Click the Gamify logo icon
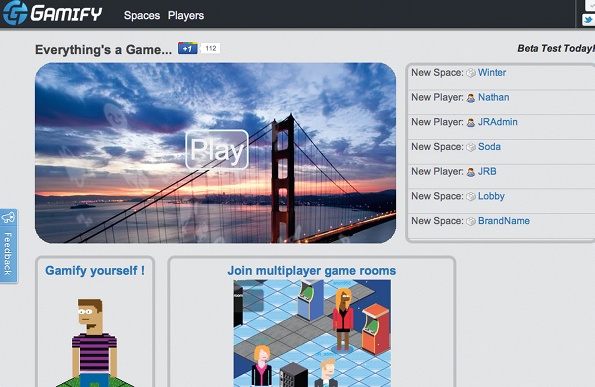This screenshot has height=387, width=595. [x=15, y=13]
